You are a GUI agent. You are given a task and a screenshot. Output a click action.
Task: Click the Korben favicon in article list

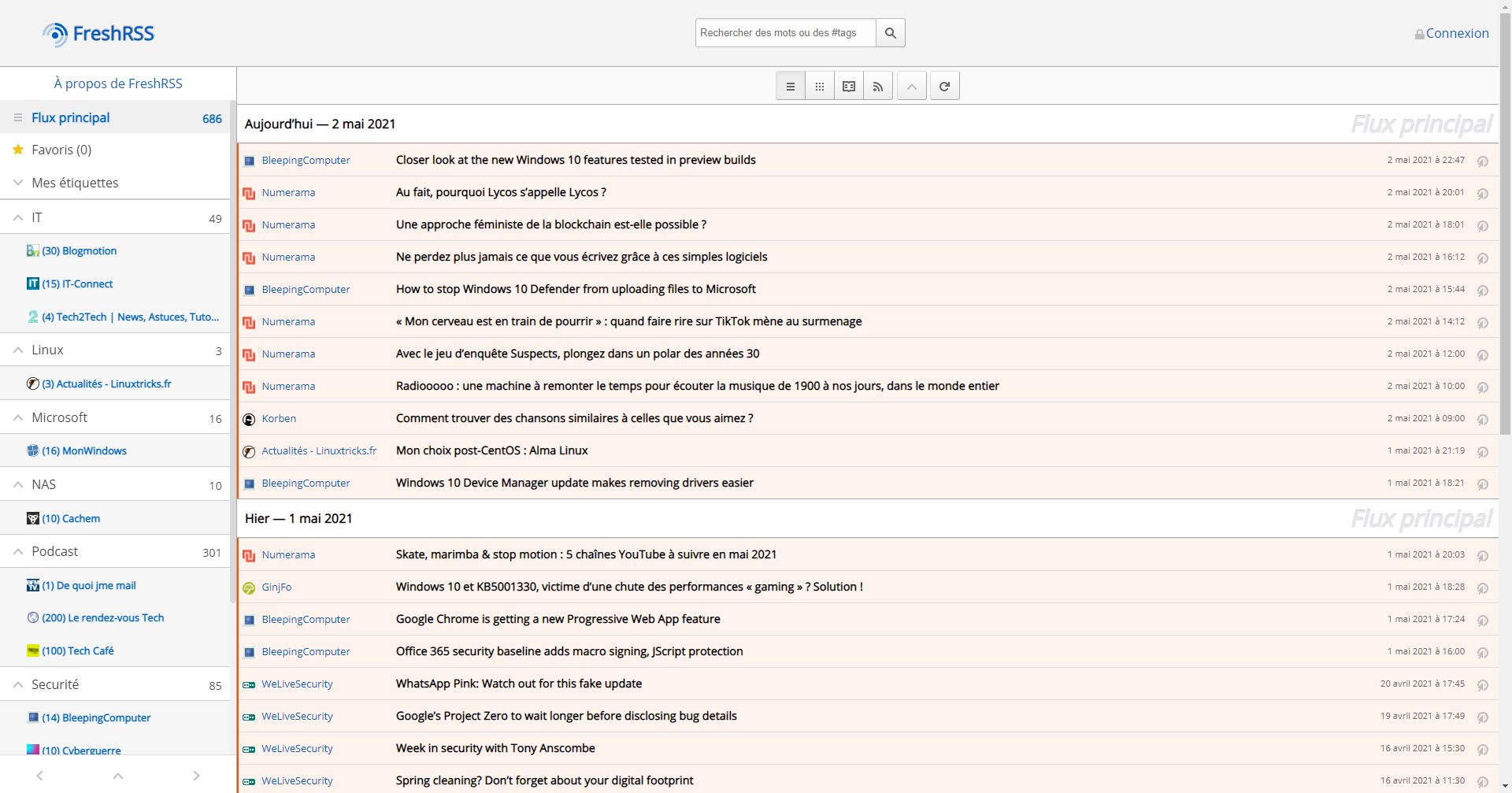pyautogui.click(x=249, y=420)
